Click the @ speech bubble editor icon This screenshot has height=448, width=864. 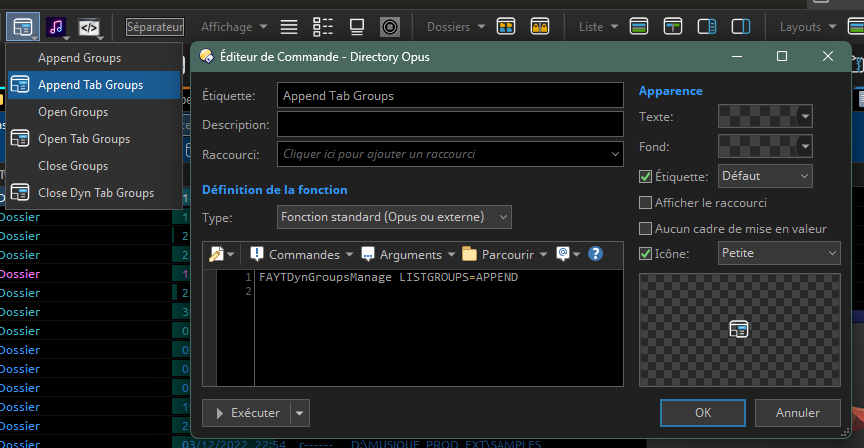click(563, 254)
